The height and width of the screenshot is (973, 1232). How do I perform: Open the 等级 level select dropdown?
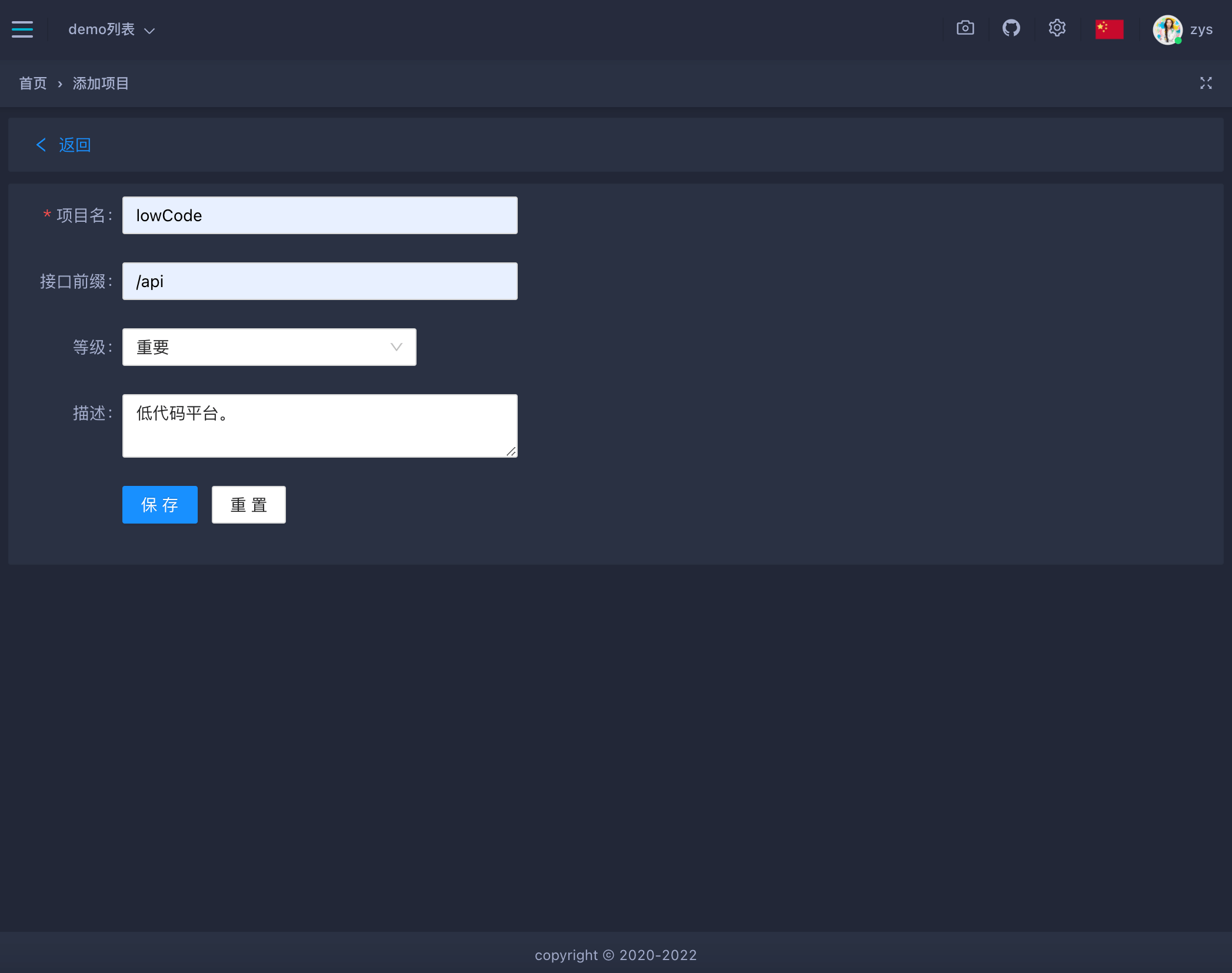point(259,347)
